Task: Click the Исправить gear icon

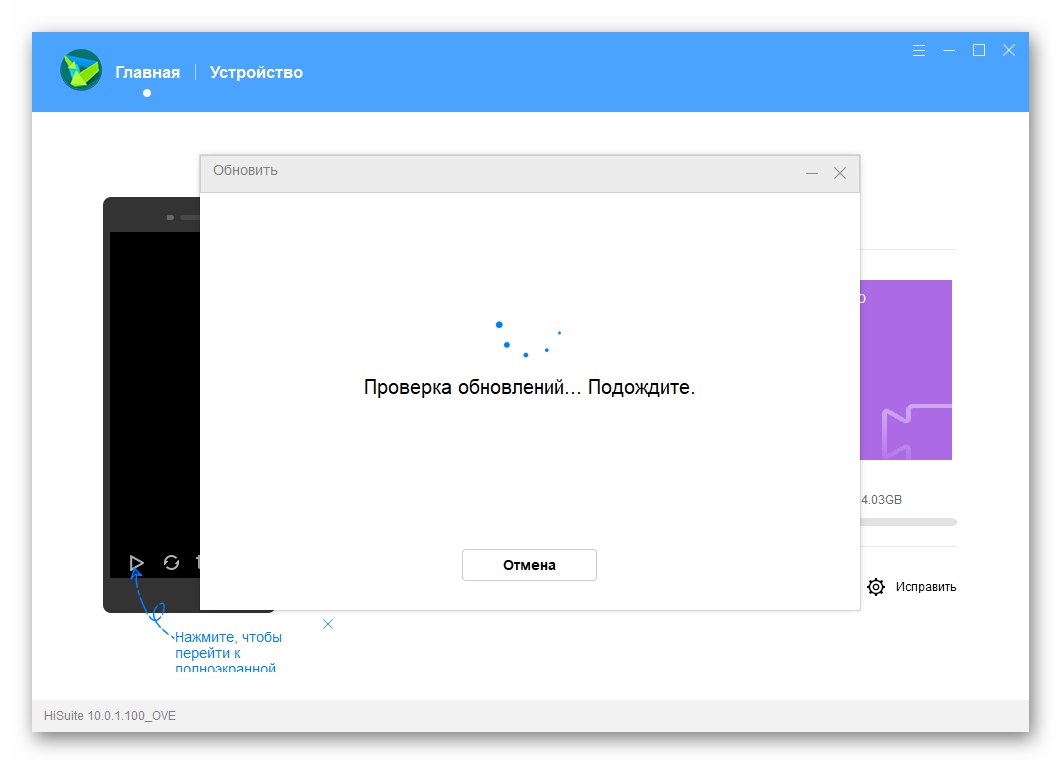Action: [x=876, y=587]
